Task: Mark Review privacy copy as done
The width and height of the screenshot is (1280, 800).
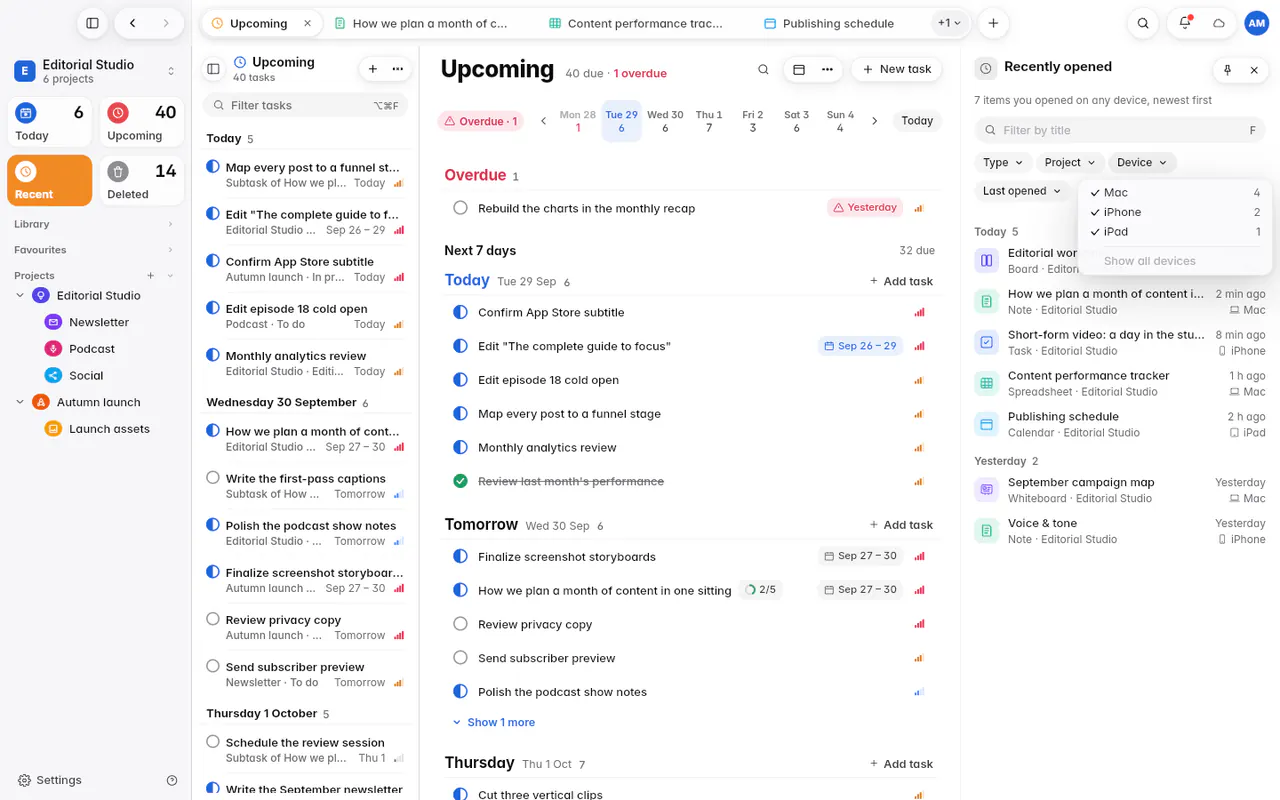Action: [460, 624]
